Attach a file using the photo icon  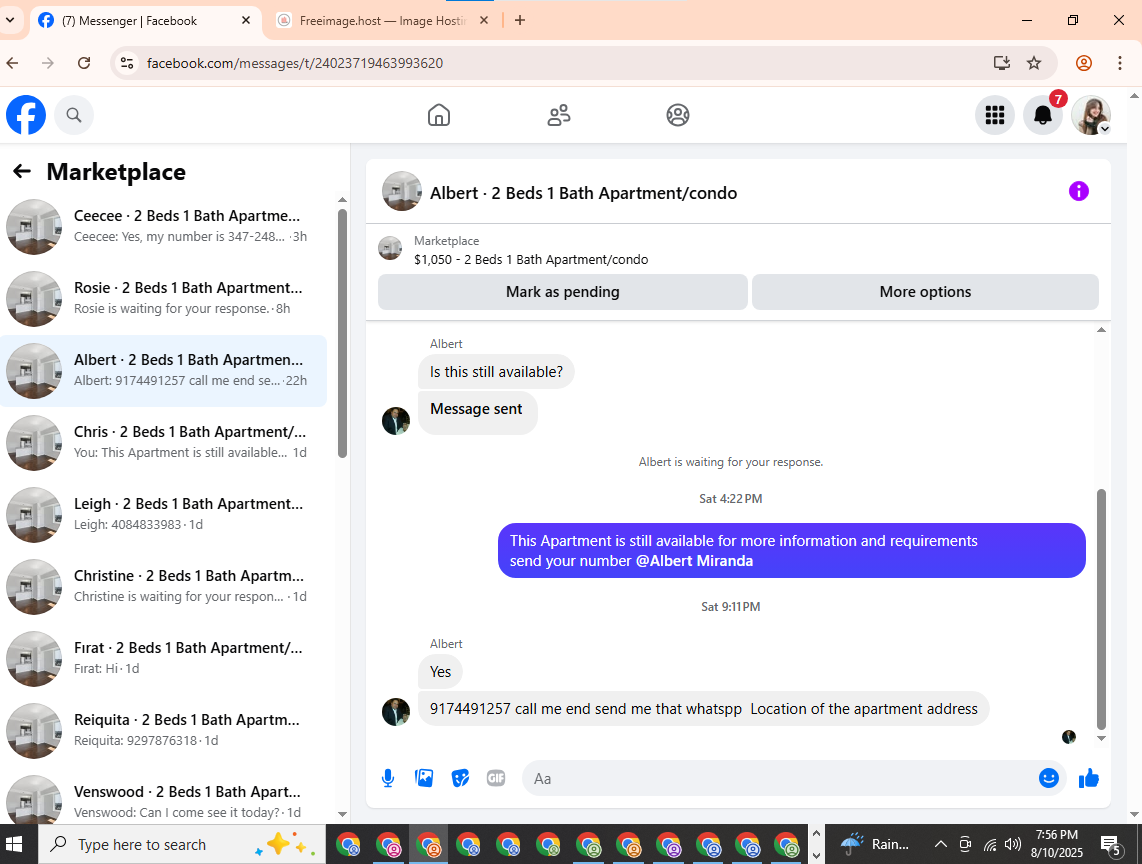(424, 779)
